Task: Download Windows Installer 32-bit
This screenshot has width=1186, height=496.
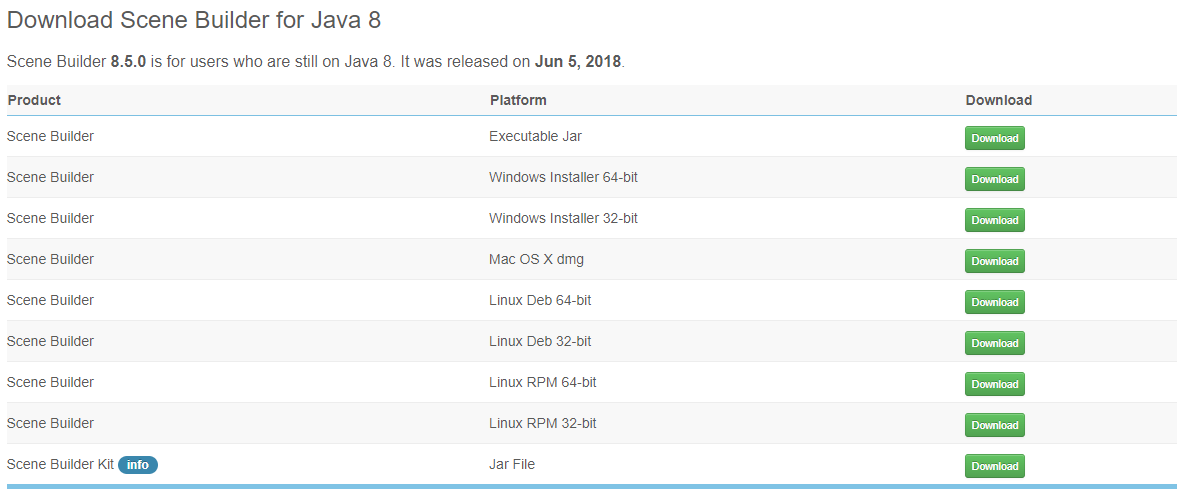Action: tap(995, 220)
